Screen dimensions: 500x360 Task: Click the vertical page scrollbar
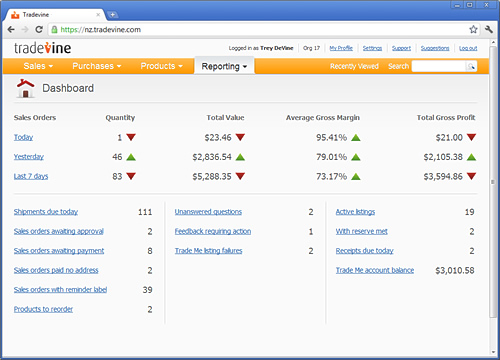click(493, 182)
